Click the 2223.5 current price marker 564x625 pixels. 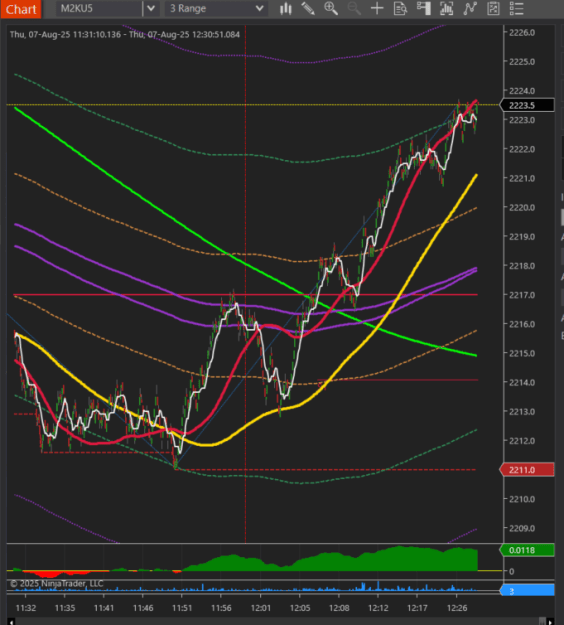click(x=527, y=105)
